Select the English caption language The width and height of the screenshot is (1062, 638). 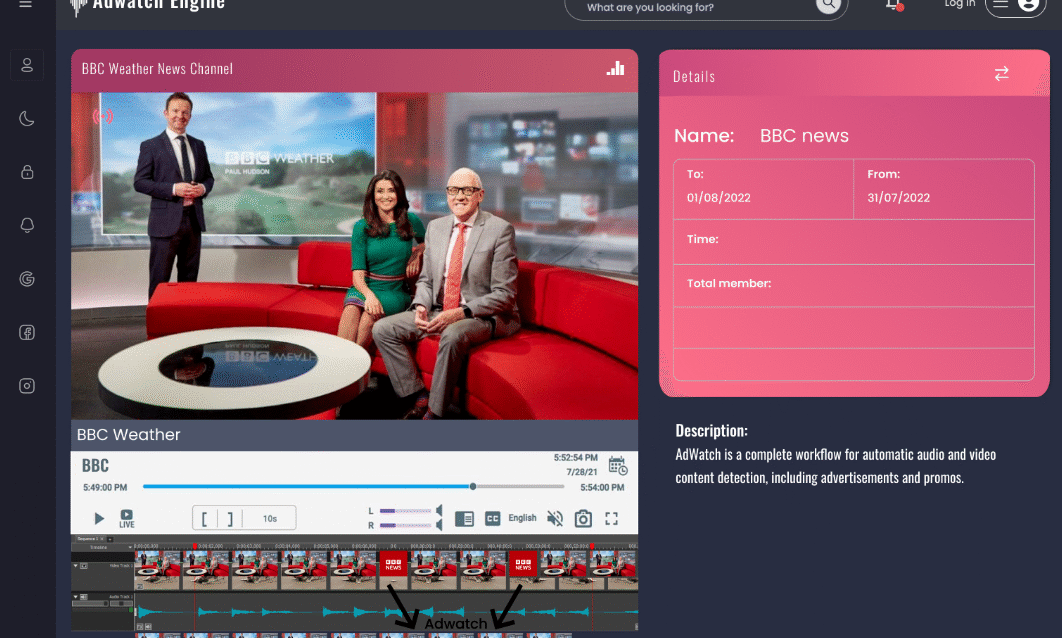(522, 518)
